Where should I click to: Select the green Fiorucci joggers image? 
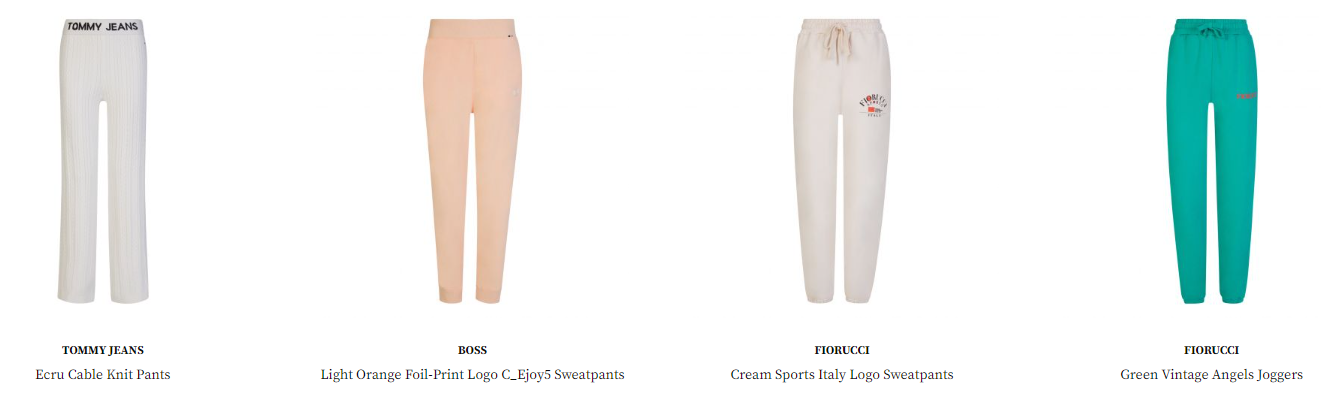click(x=1211, y=161)
